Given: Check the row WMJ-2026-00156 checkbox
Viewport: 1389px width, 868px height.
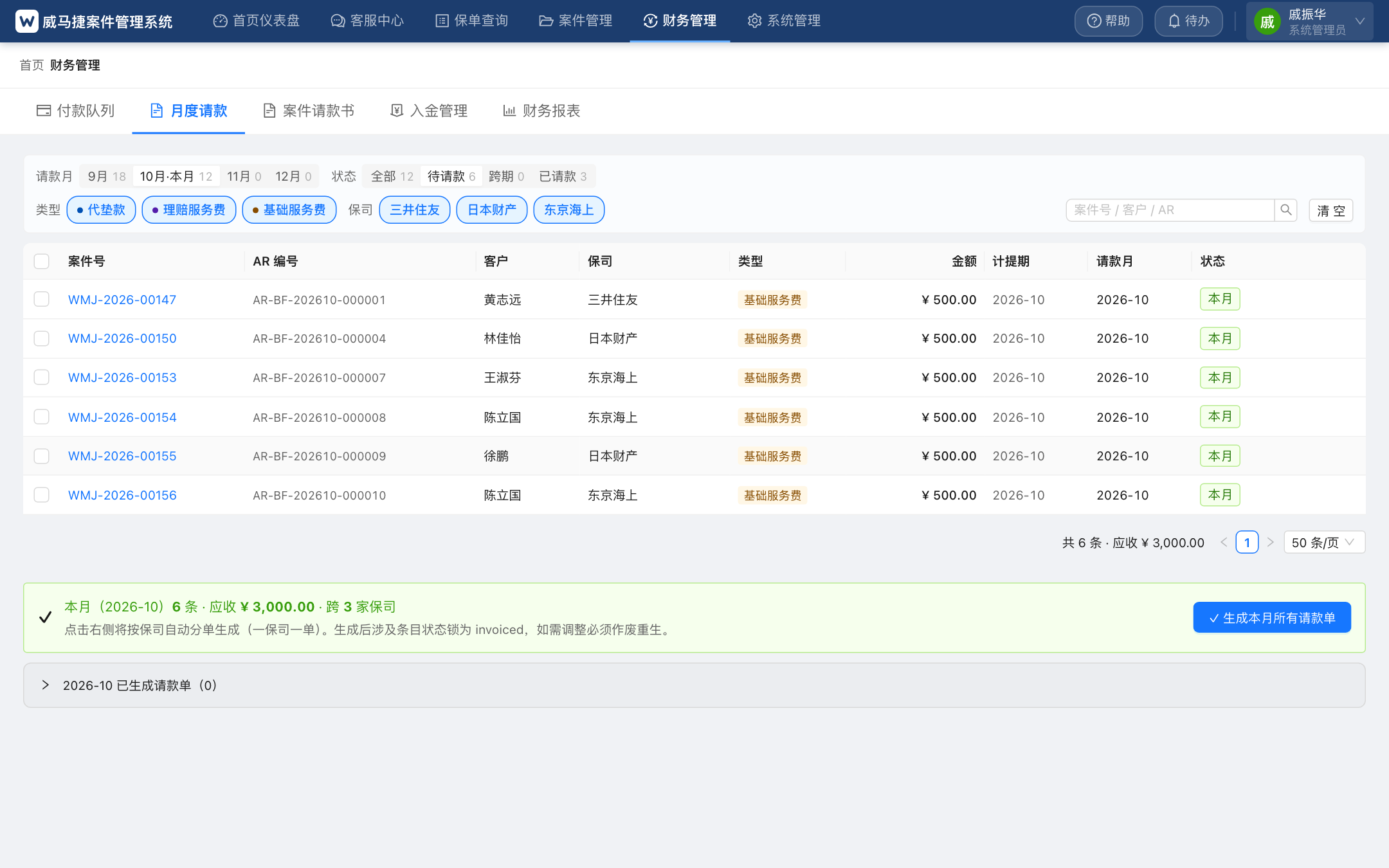Looking at the screenshot, I should (42, 494).
